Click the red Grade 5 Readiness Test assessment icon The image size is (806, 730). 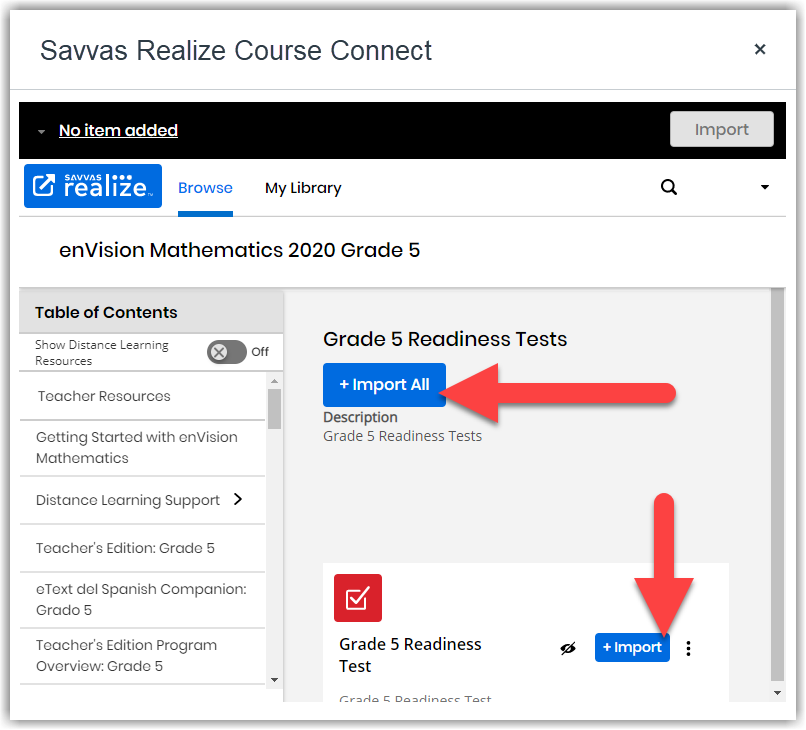point(357,597)
